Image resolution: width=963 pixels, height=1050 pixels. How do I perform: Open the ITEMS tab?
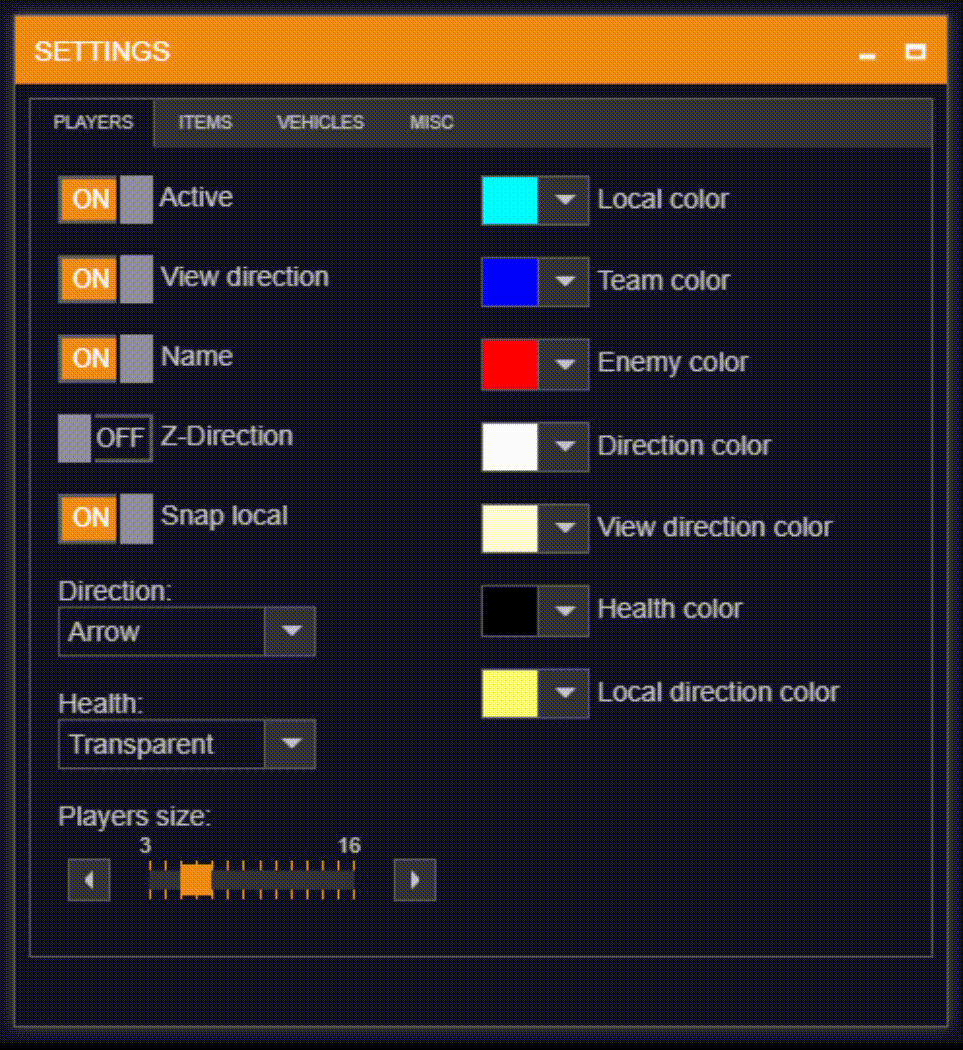[x=205, y=123]
